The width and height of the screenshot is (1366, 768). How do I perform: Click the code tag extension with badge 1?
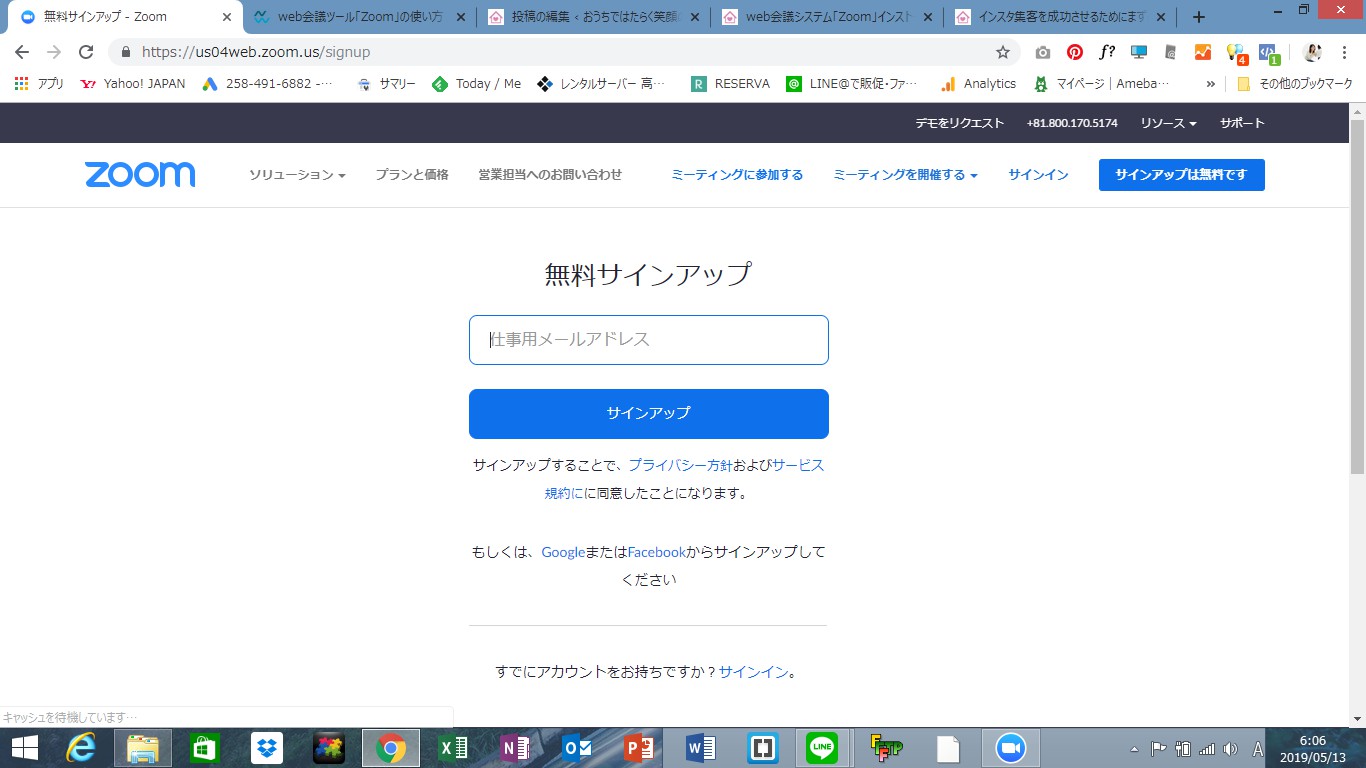coord(1268,53)
